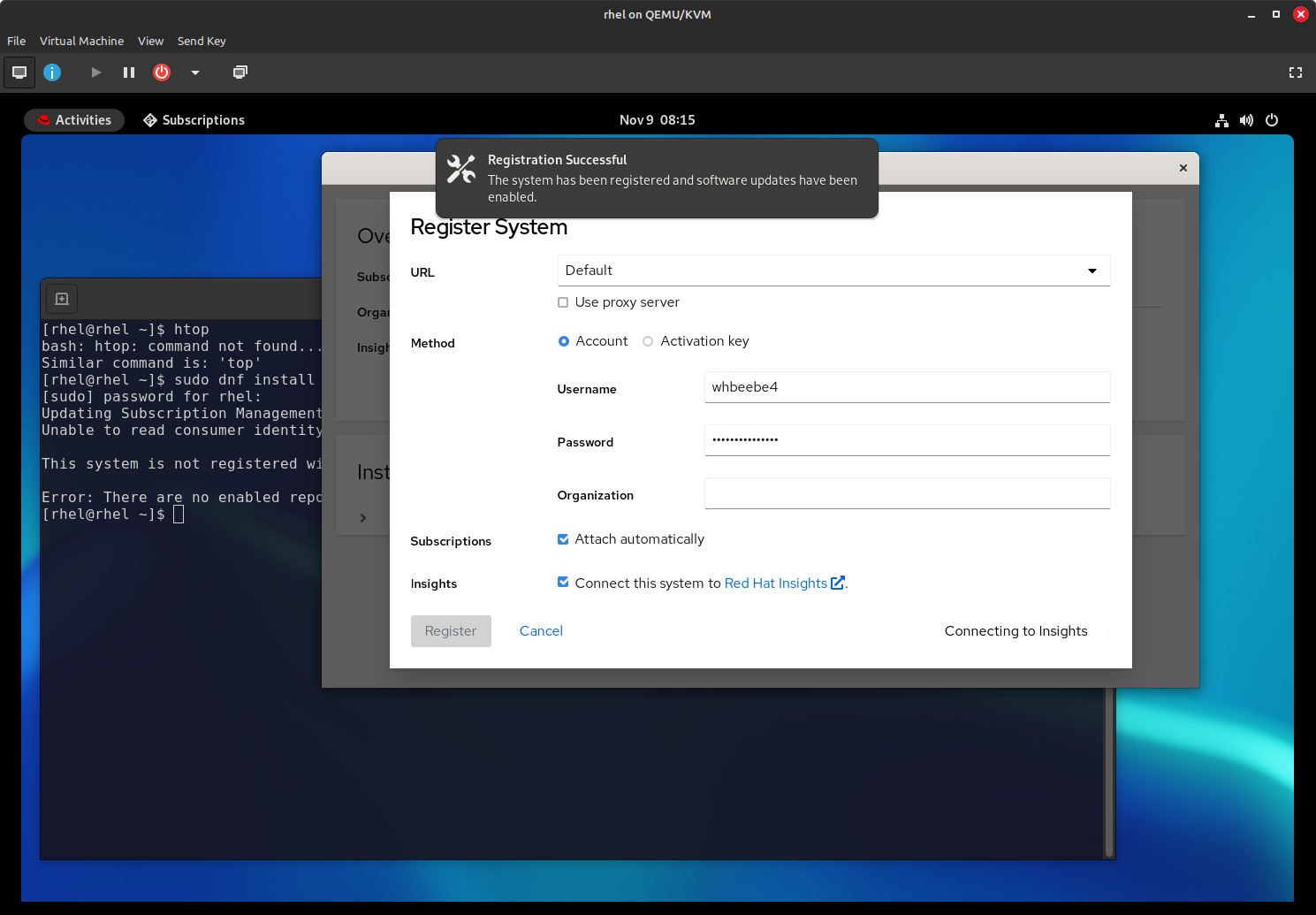Click into the Organization field
The image size is (1316, 915).
(907, 493)
